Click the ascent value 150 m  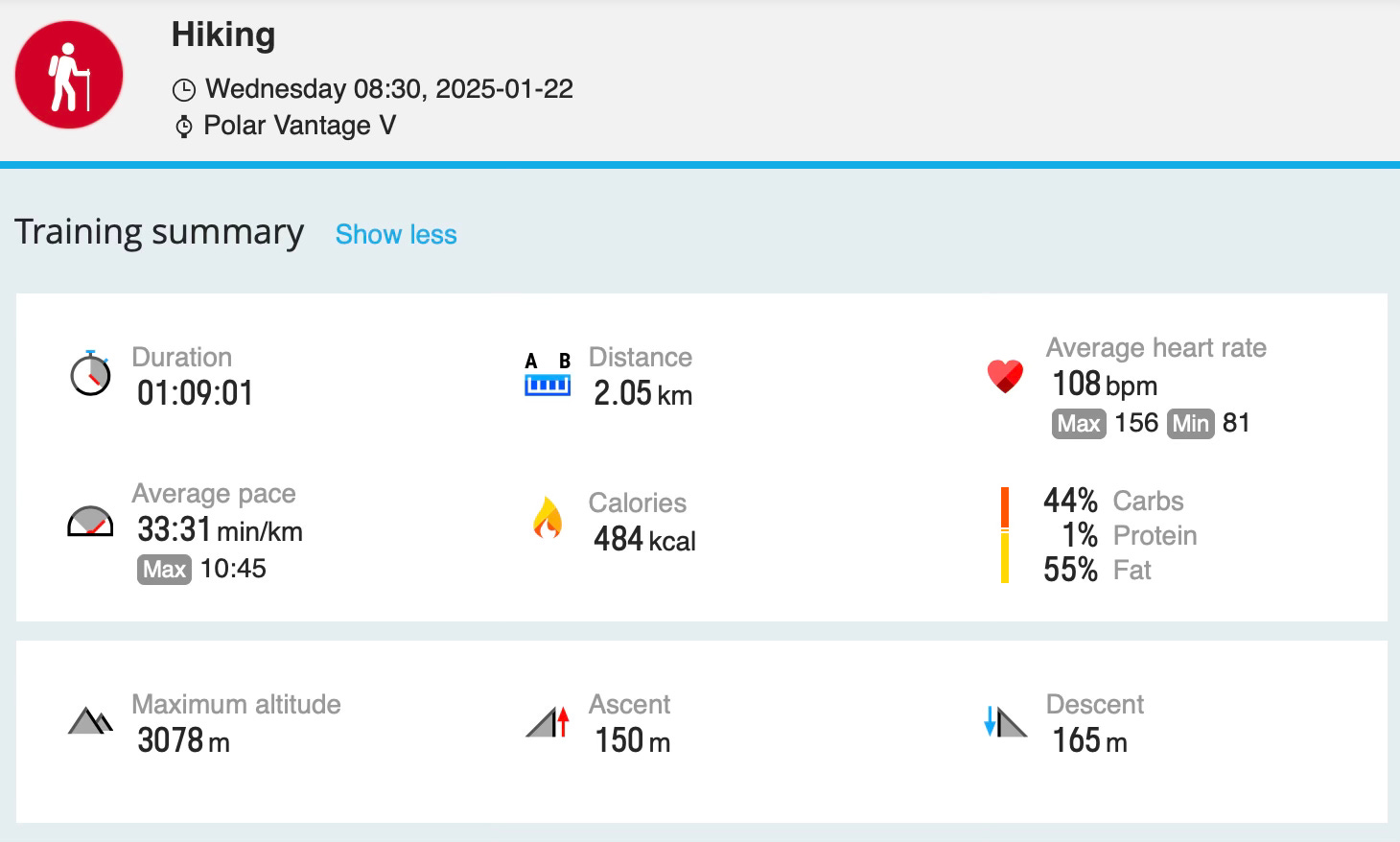[632, 740]
